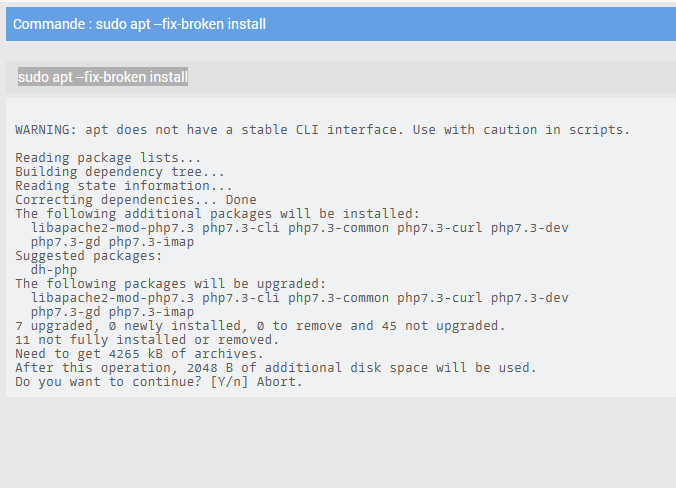676x488 pixels.
Task: Click the 11 not fully installed line
Action: coord(147,340)
